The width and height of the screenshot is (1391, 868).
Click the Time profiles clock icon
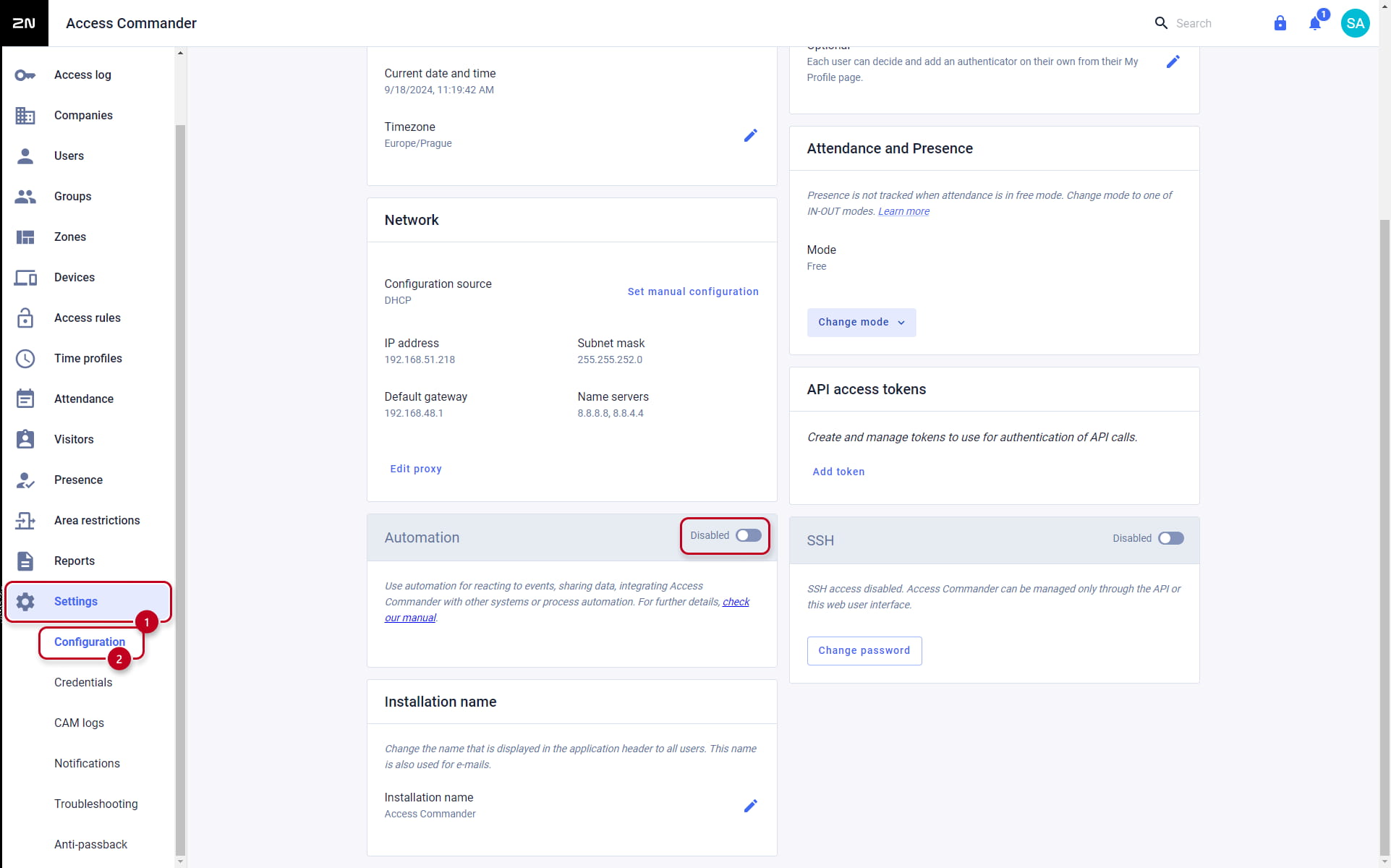[25, 359]
